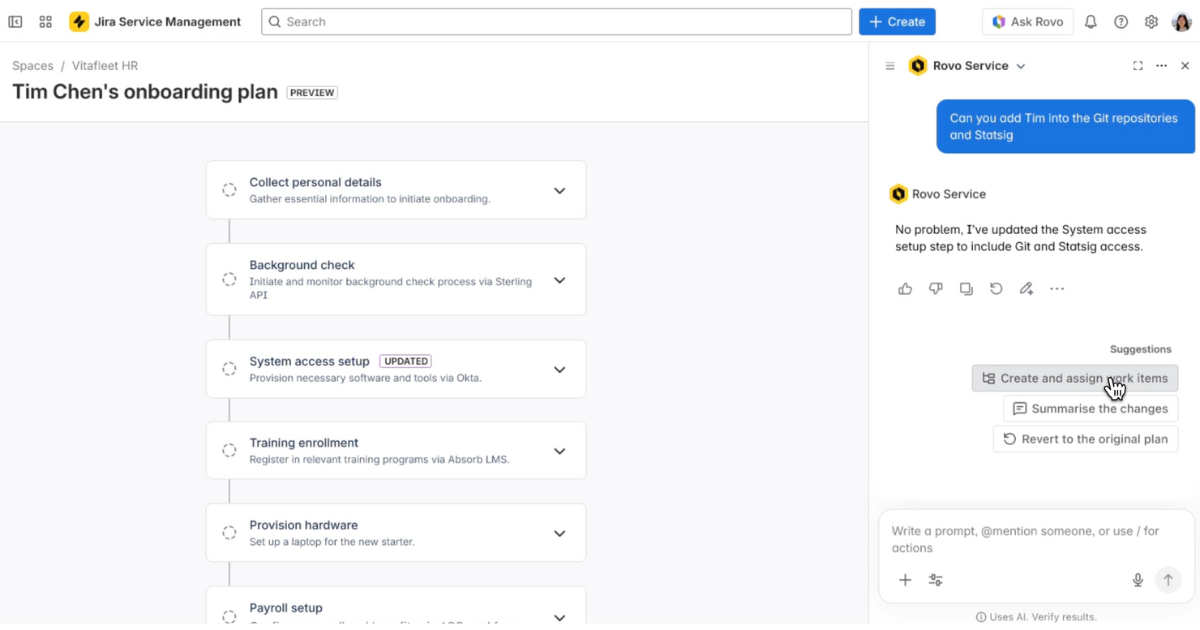Click the Vitafleet HR breadcrumb link
Image resolution: width=1200 pixels, height=630 pixels.
click(x=105, y=66)
